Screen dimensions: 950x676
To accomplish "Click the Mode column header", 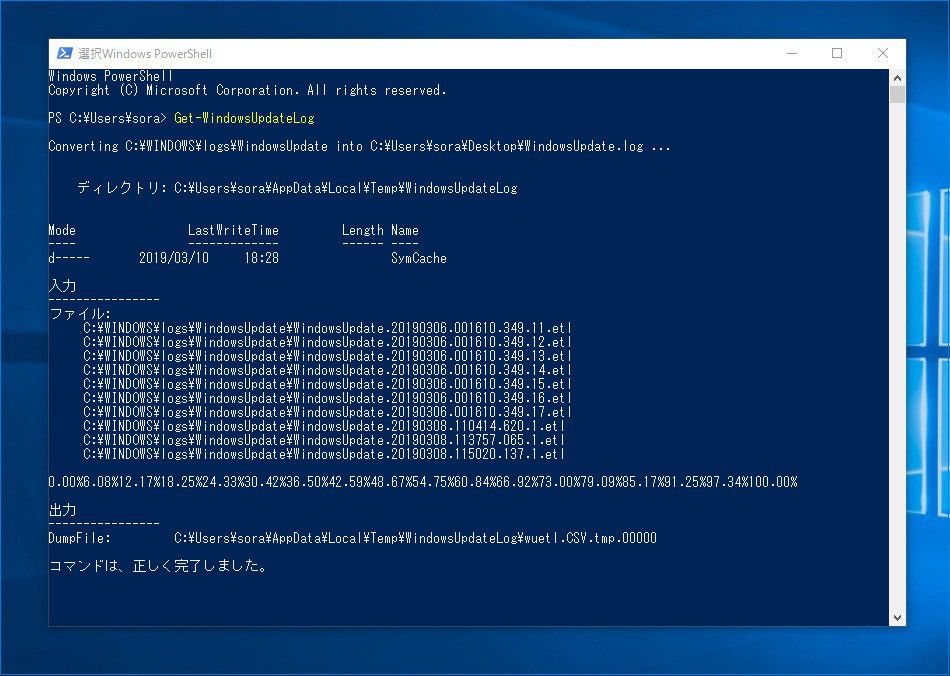I will [62, 230].
